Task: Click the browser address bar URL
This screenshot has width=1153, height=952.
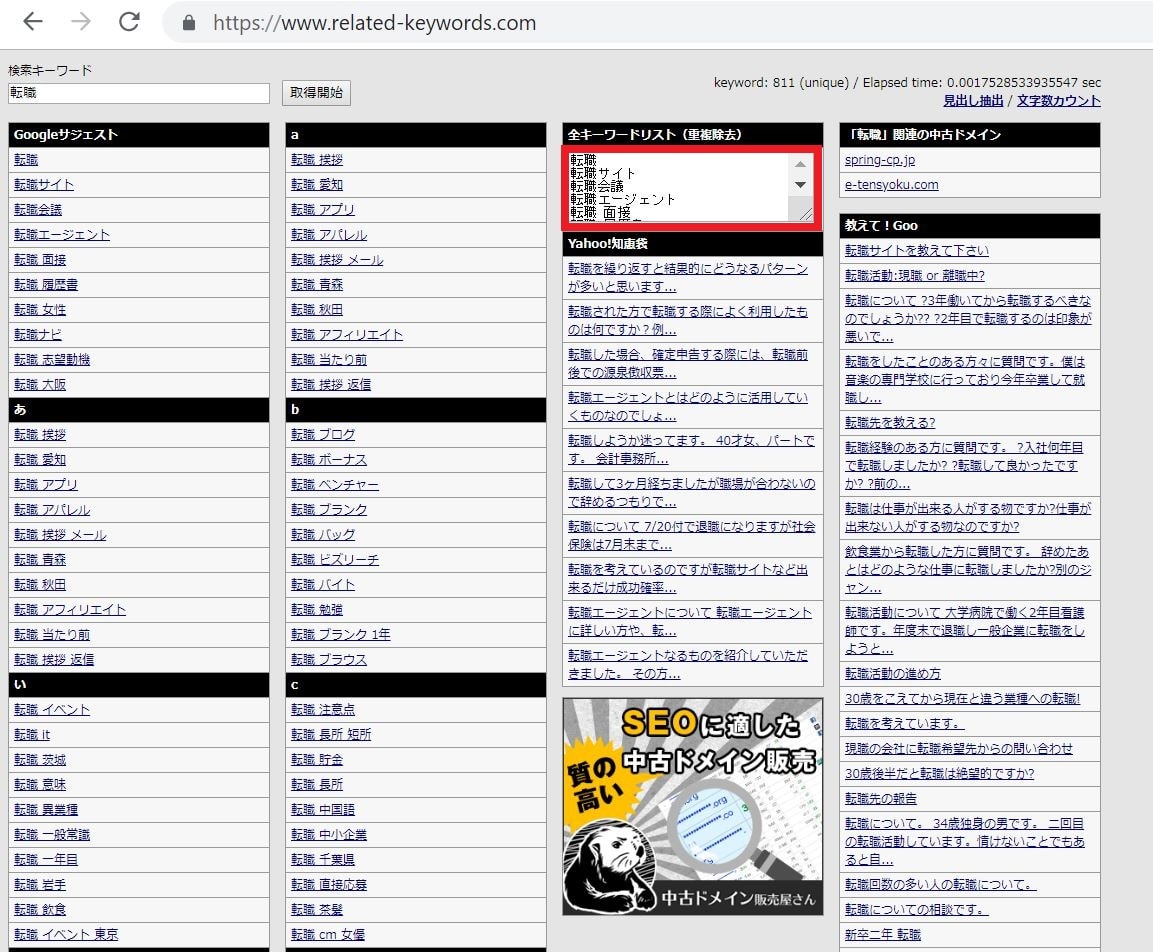Action: click(374, 23)
